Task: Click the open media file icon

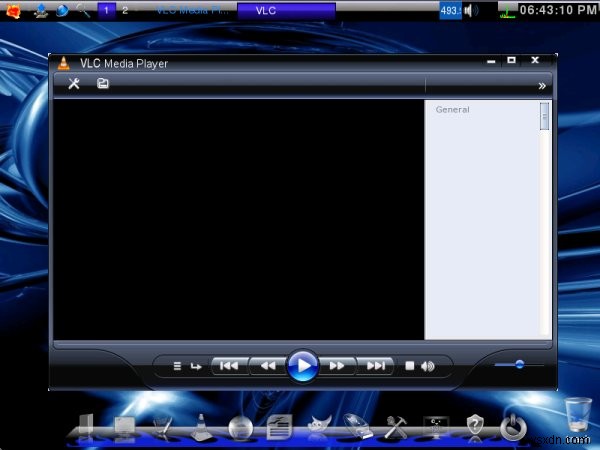Action: point(103,83)
